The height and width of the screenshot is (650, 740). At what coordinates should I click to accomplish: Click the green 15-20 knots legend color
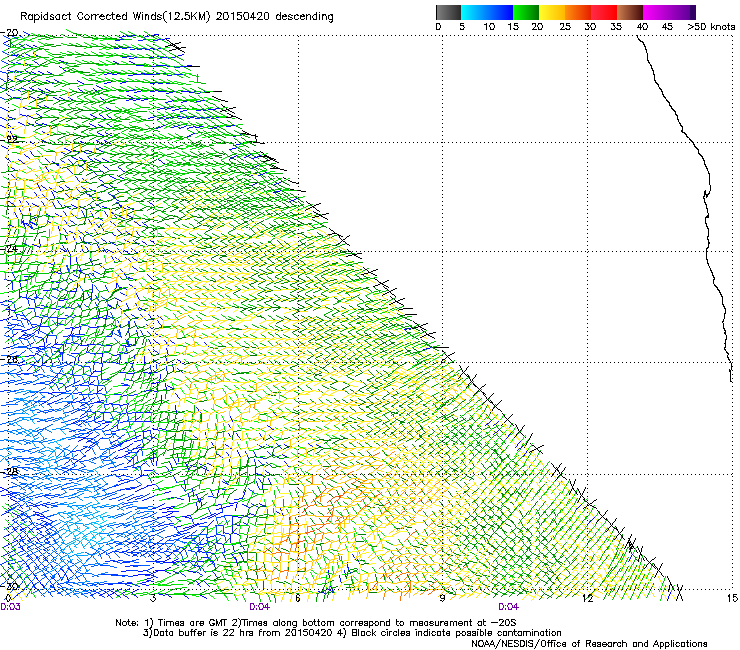click(526, 12)
